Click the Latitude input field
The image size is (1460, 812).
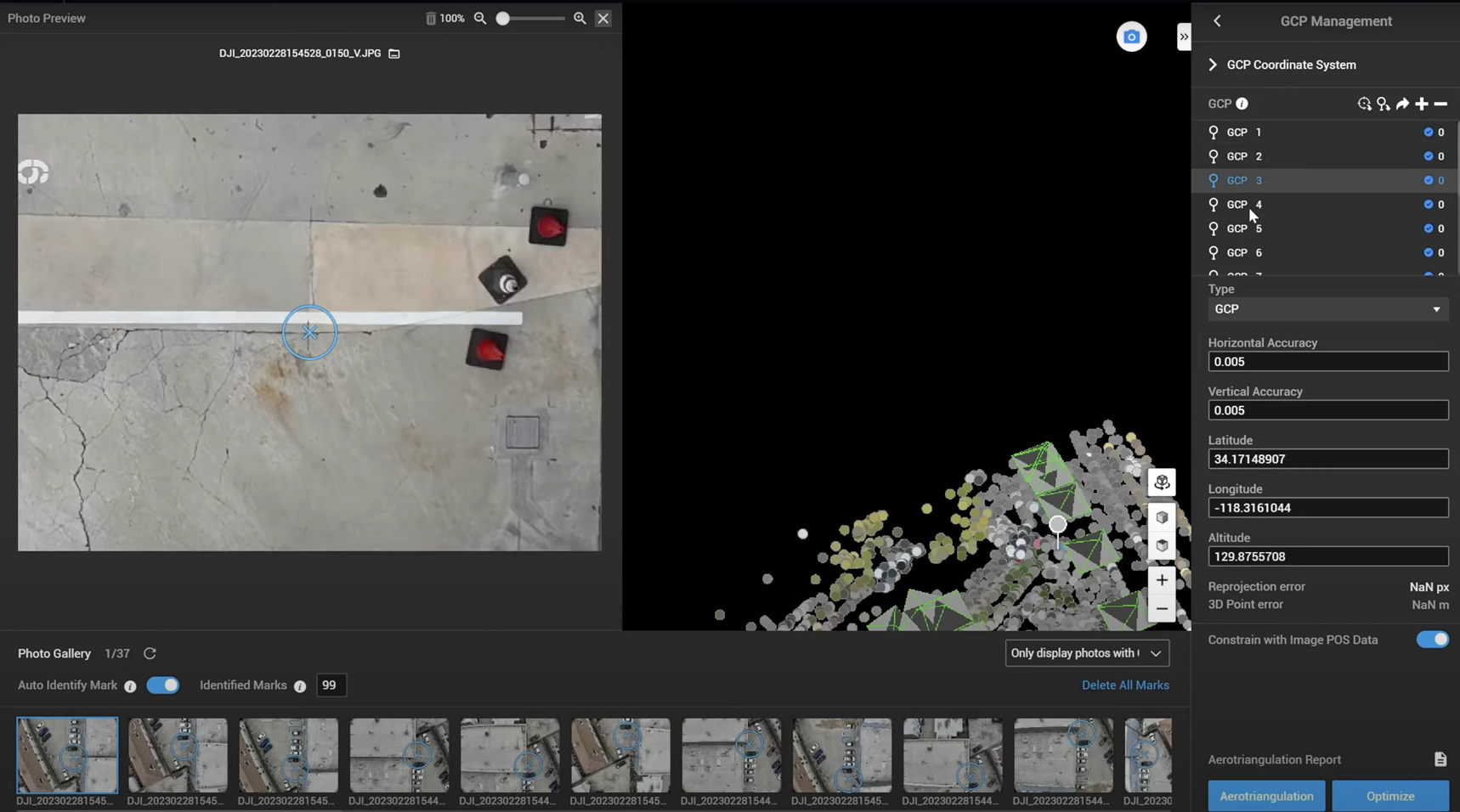pyautogui.click(x=1328, y=460)
